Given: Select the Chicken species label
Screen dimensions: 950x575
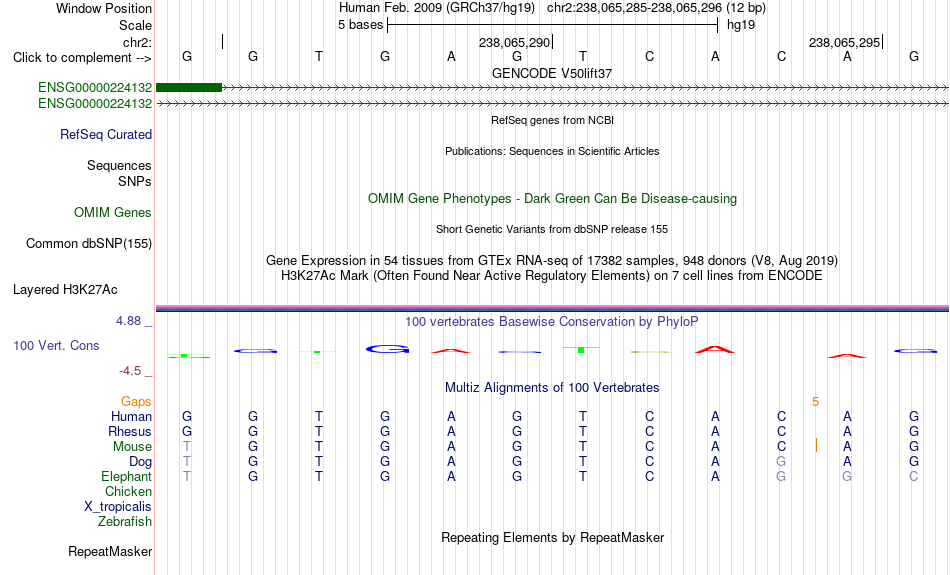Looking at the screenshot, I should pos(128,491).
